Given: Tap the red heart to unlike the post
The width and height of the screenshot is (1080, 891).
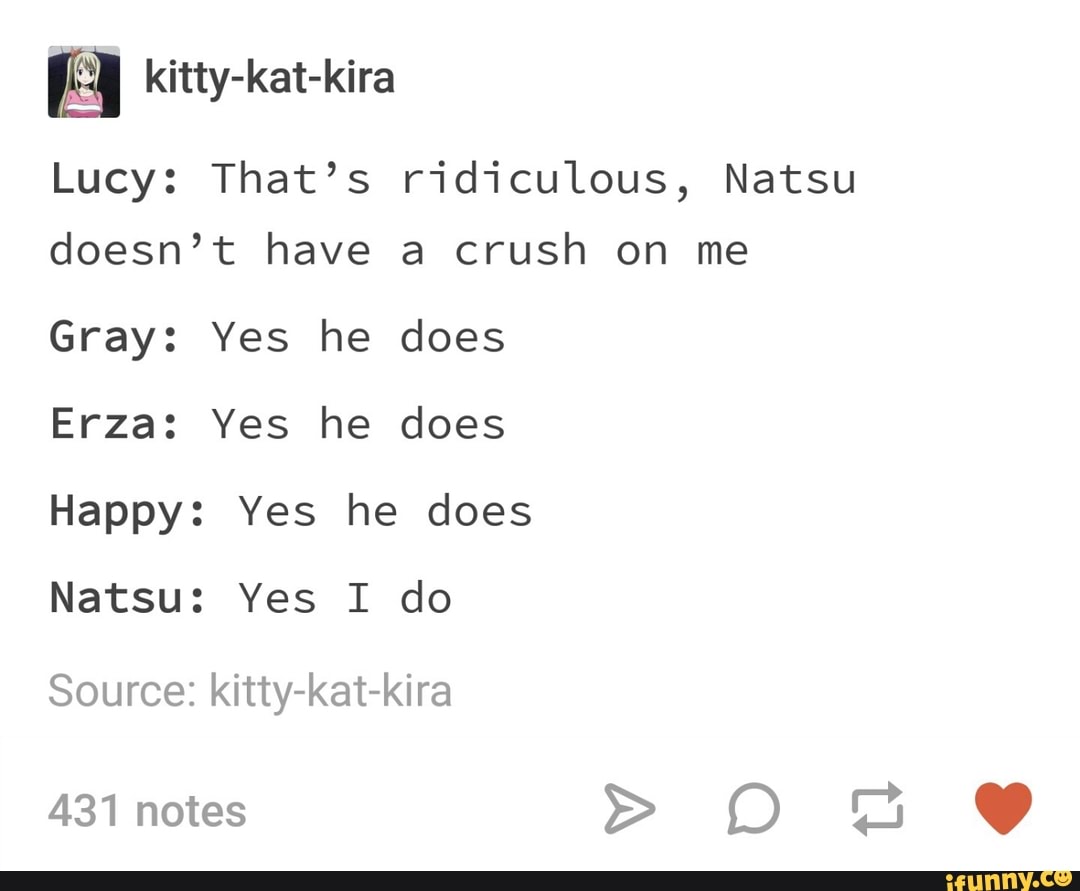Looking at the screenshot, I should 1004,806.
